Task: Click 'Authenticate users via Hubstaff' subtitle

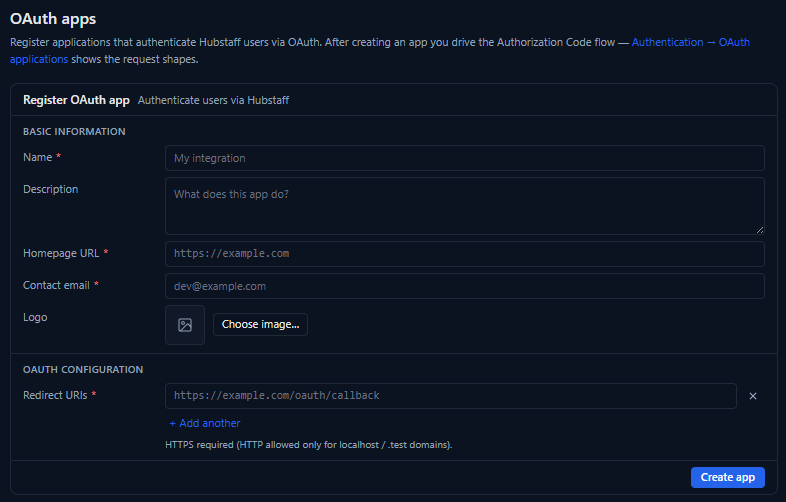Action: click(x=213, y=100)
